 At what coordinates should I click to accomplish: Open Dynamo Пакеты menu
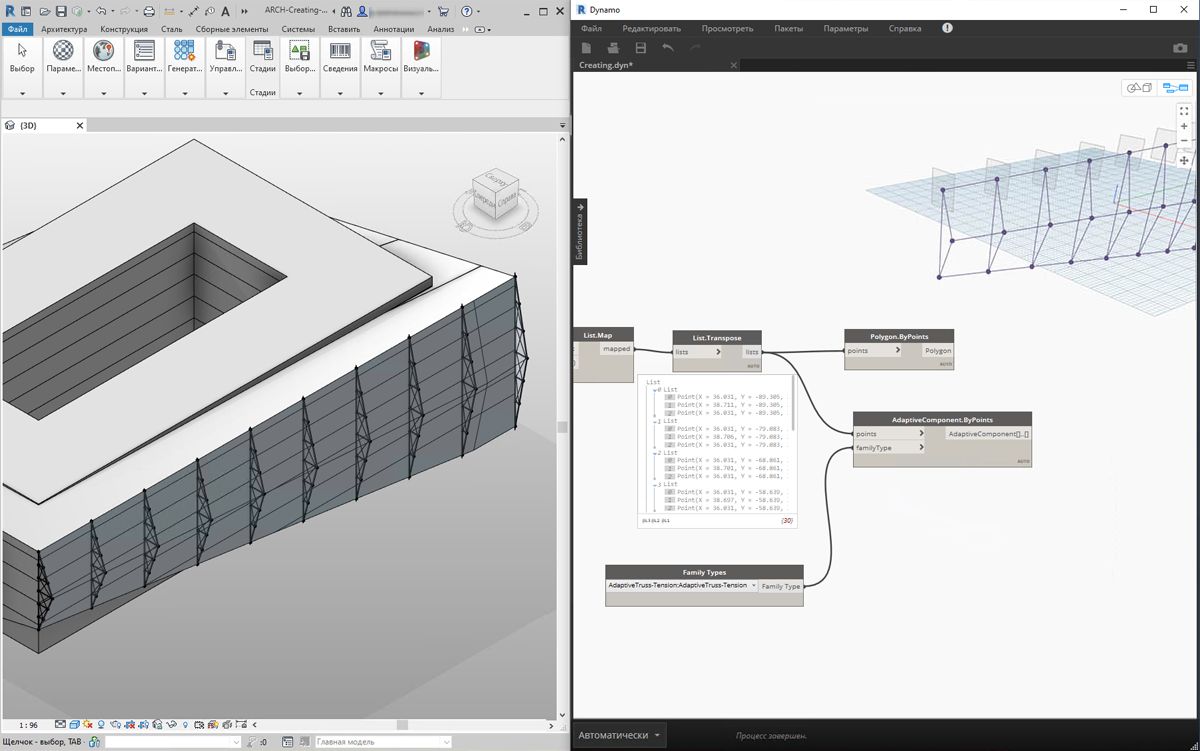coord(788,28)
